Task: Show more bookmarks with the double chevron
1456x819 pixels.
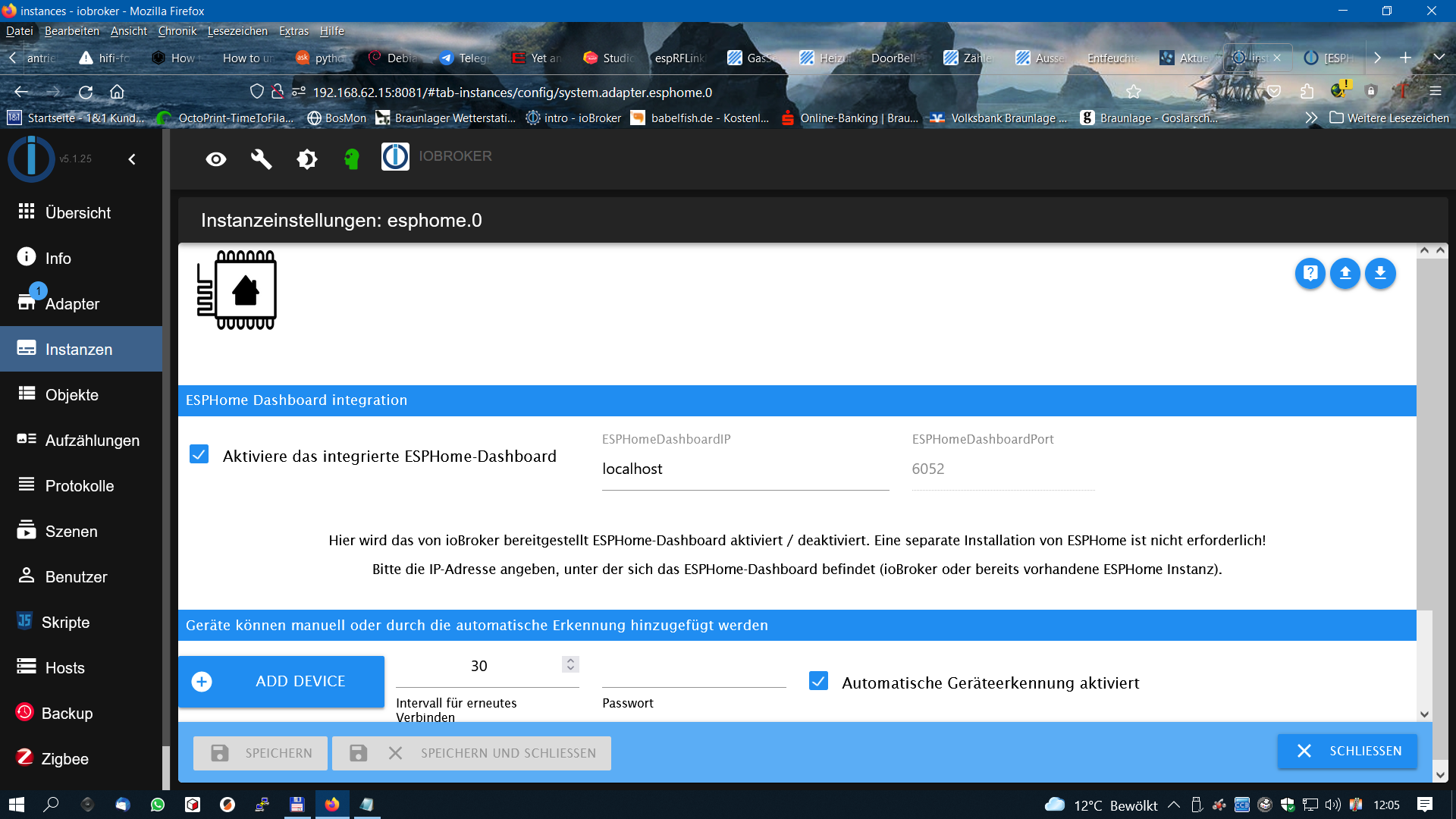Action: 1311,118
